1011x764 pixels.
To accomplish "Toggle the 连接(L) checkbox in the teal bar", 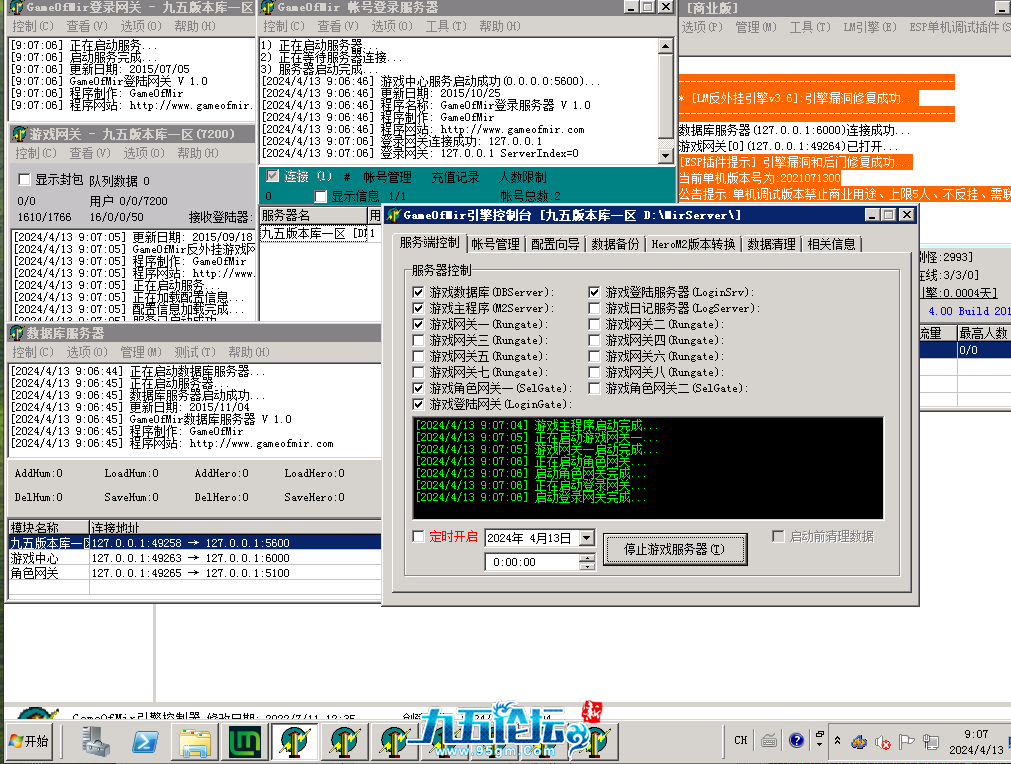I will pos(272,176).
